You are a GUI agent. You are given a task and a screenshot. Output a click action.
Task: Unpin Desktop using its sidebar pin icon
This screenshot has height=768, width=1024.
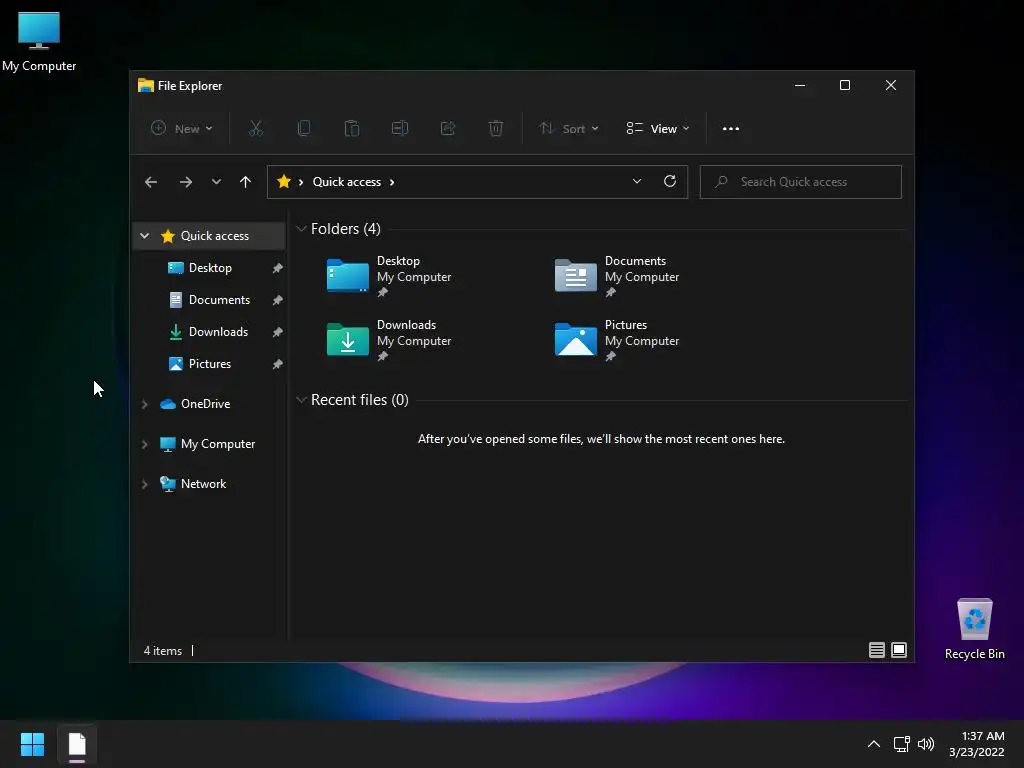pos(278,268)
